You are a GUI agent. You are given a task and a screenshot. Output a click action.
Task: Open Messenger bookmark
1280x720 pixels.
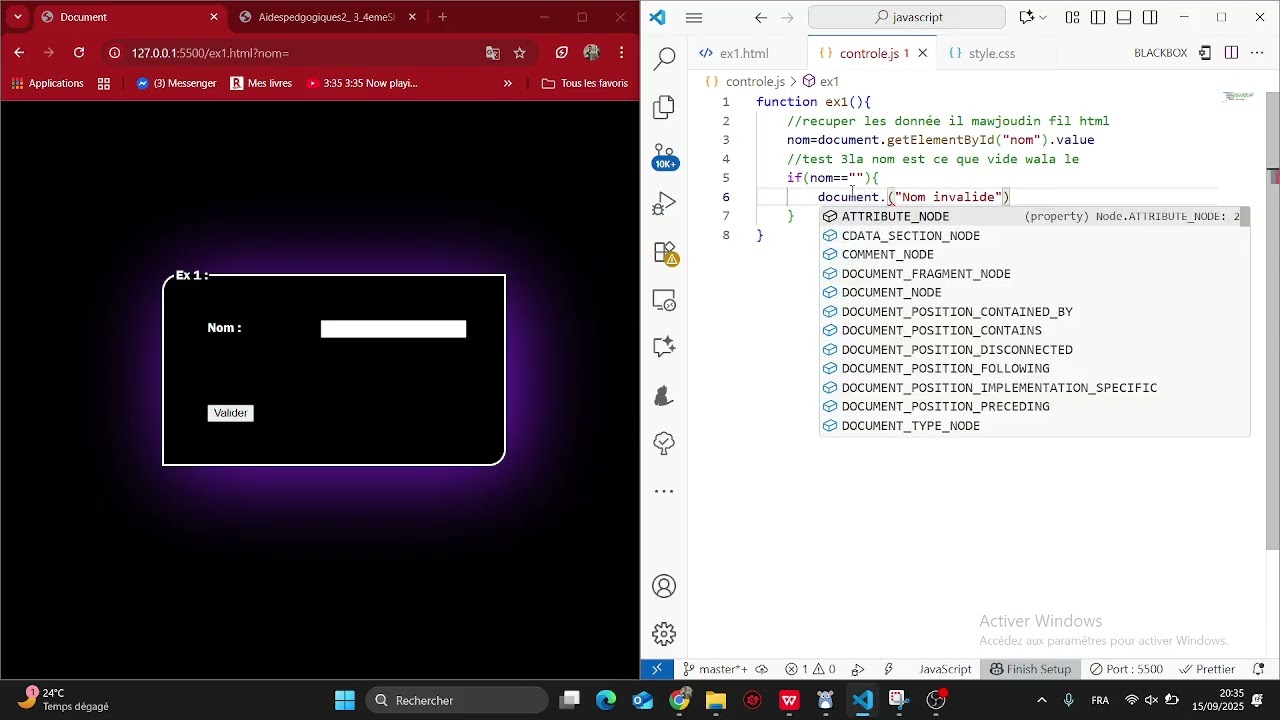176,83
